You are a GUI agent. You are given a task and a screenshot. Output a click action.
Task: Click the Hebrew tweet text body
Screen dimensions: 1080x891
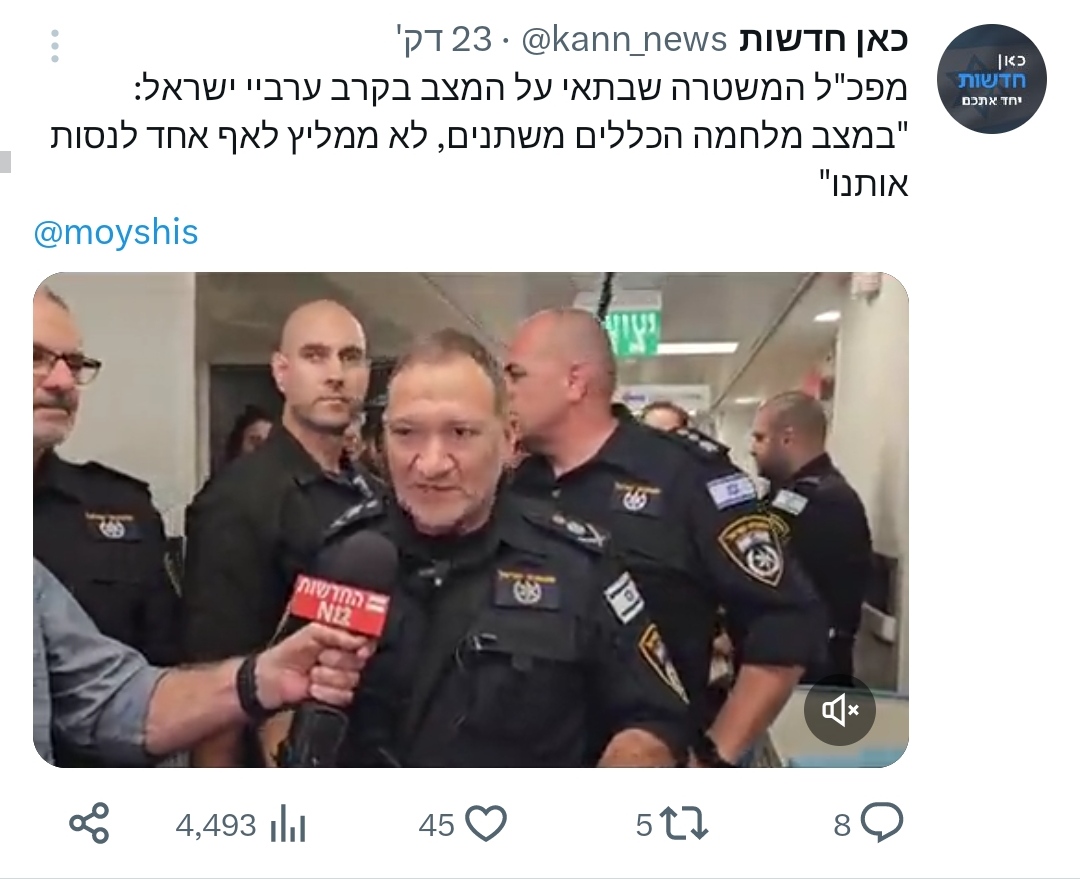(x=479, y=136)
